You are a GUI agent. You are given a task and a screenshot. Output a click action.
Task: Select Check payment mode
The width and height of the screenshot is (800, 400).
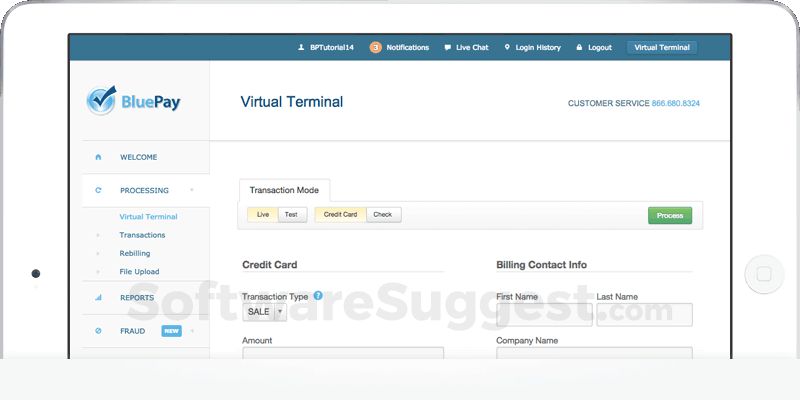click(384, 215)
